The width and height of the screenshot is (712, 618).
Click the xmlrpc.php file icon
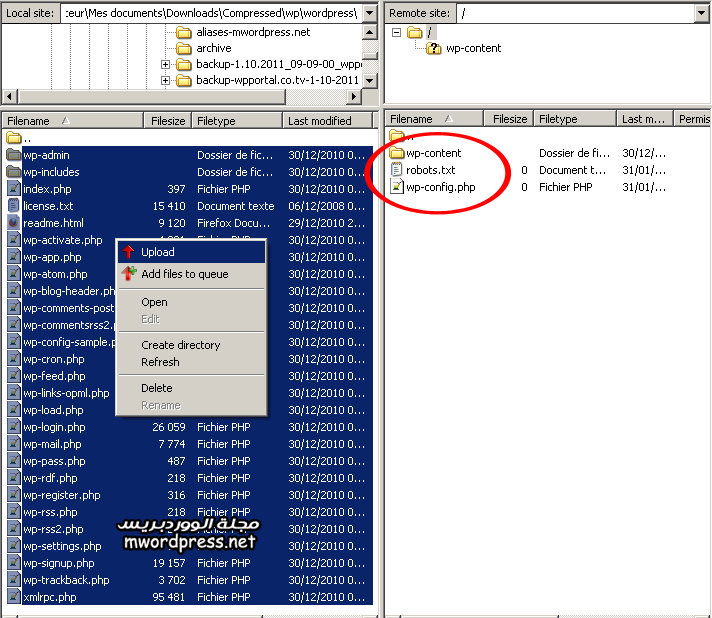pos(14,597)
